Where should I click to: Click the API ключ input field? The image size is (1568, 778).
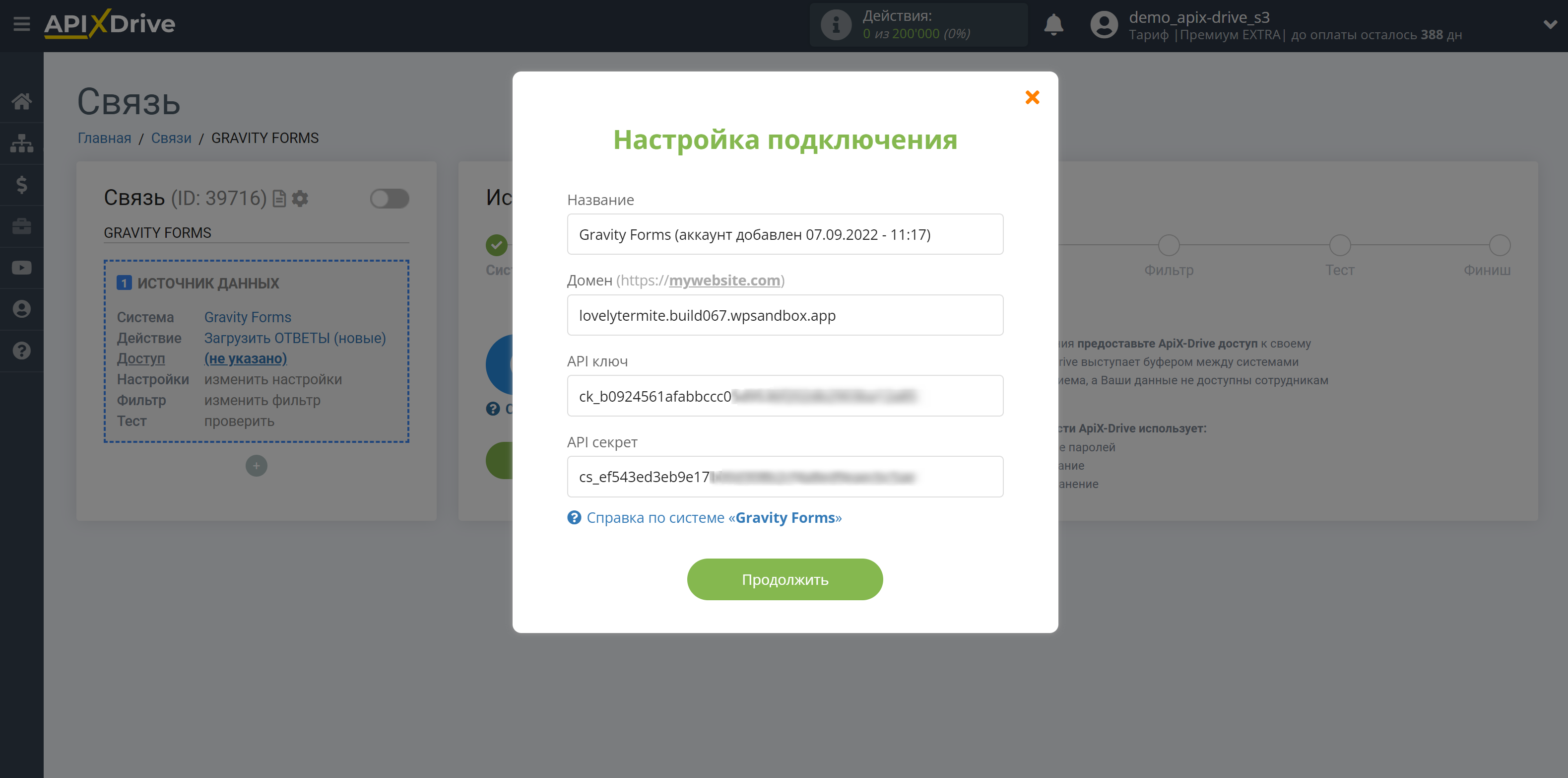[784, 396]
